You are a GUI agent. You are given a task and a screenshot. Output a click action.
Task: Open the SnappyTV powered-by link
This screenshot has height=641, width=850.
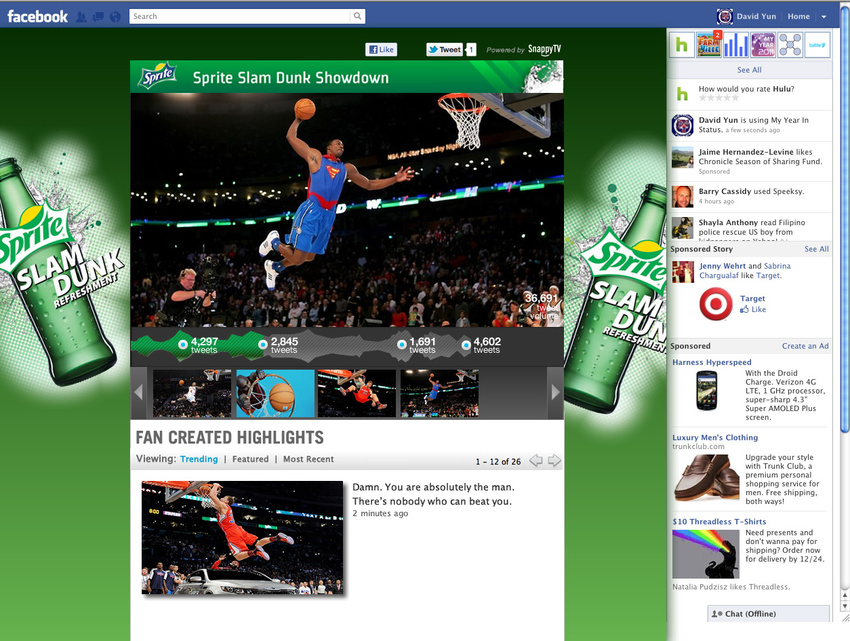click(x=544, y=49)
